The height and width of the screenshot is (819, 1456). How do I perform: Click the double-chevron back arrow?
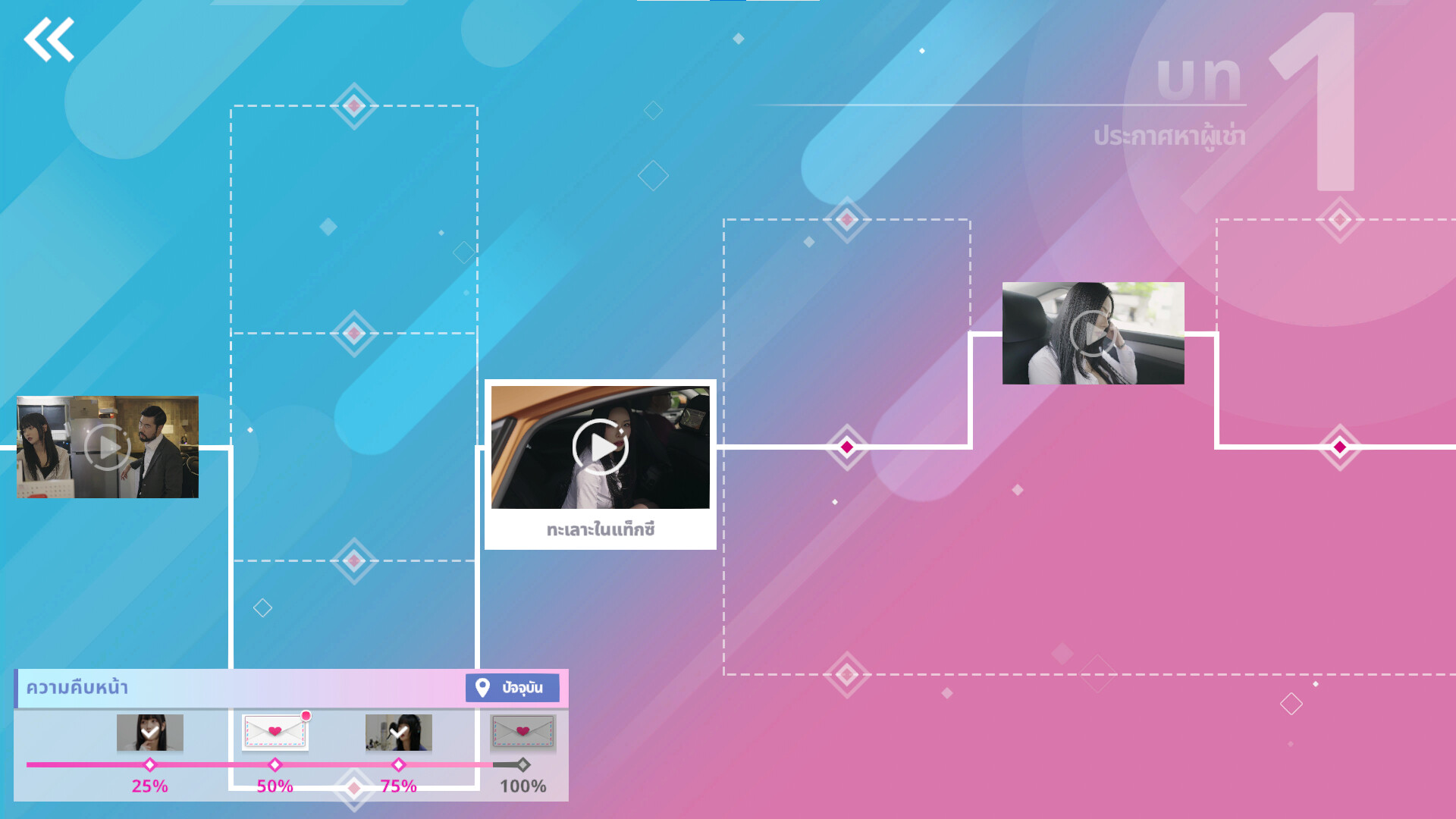[49, 39]
